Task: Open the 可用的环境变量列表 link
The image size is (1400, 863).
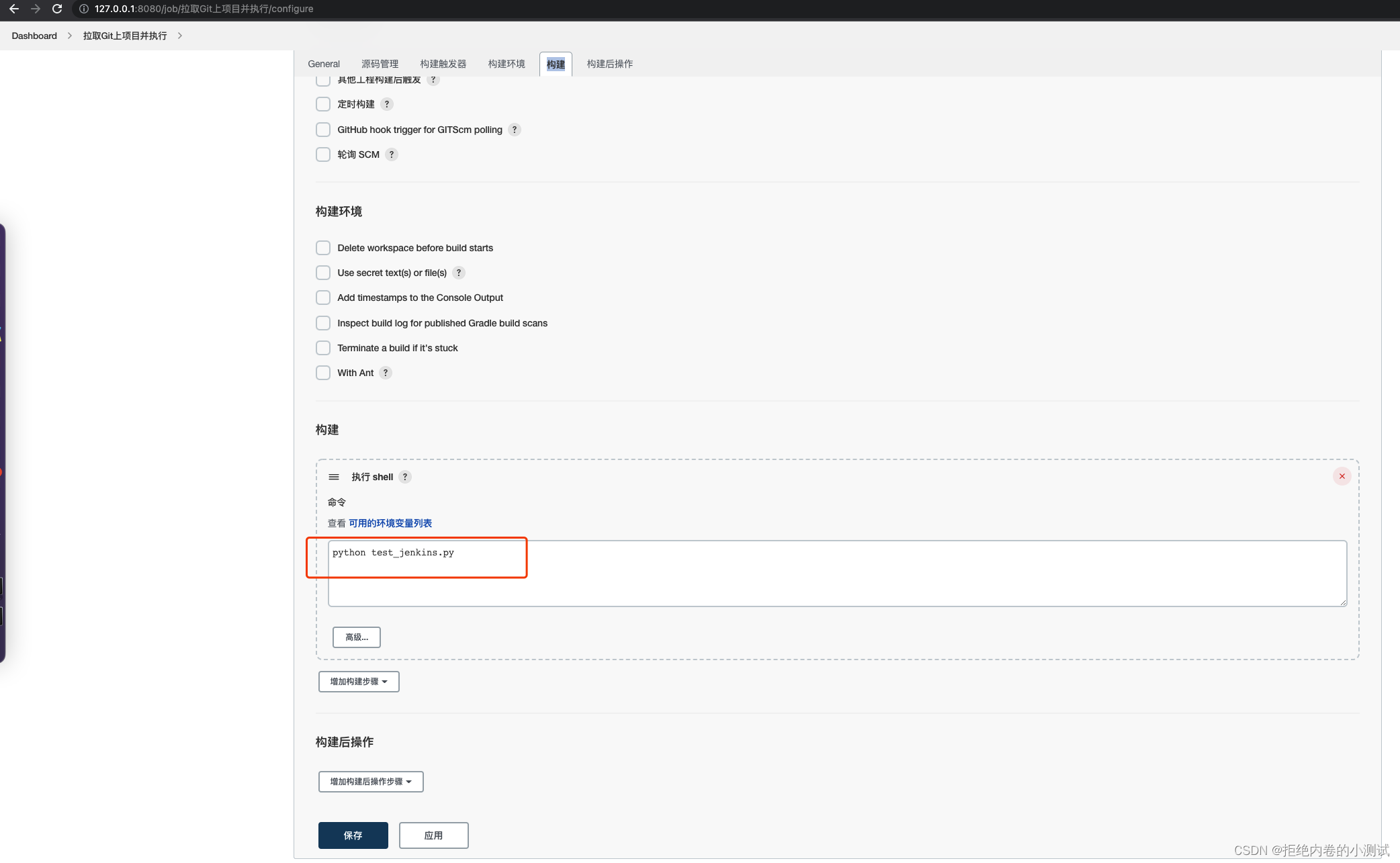Action: [390, 523]
